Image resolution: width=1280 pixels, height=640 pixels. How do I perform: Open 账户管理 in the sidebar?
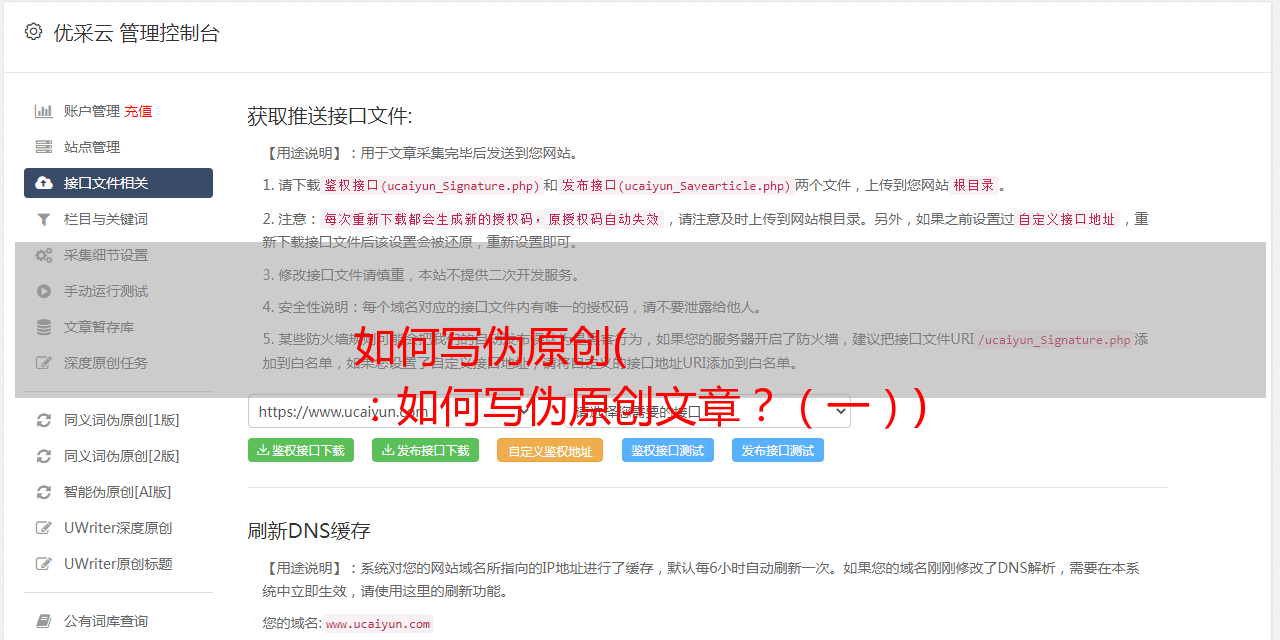coord(92,111)
